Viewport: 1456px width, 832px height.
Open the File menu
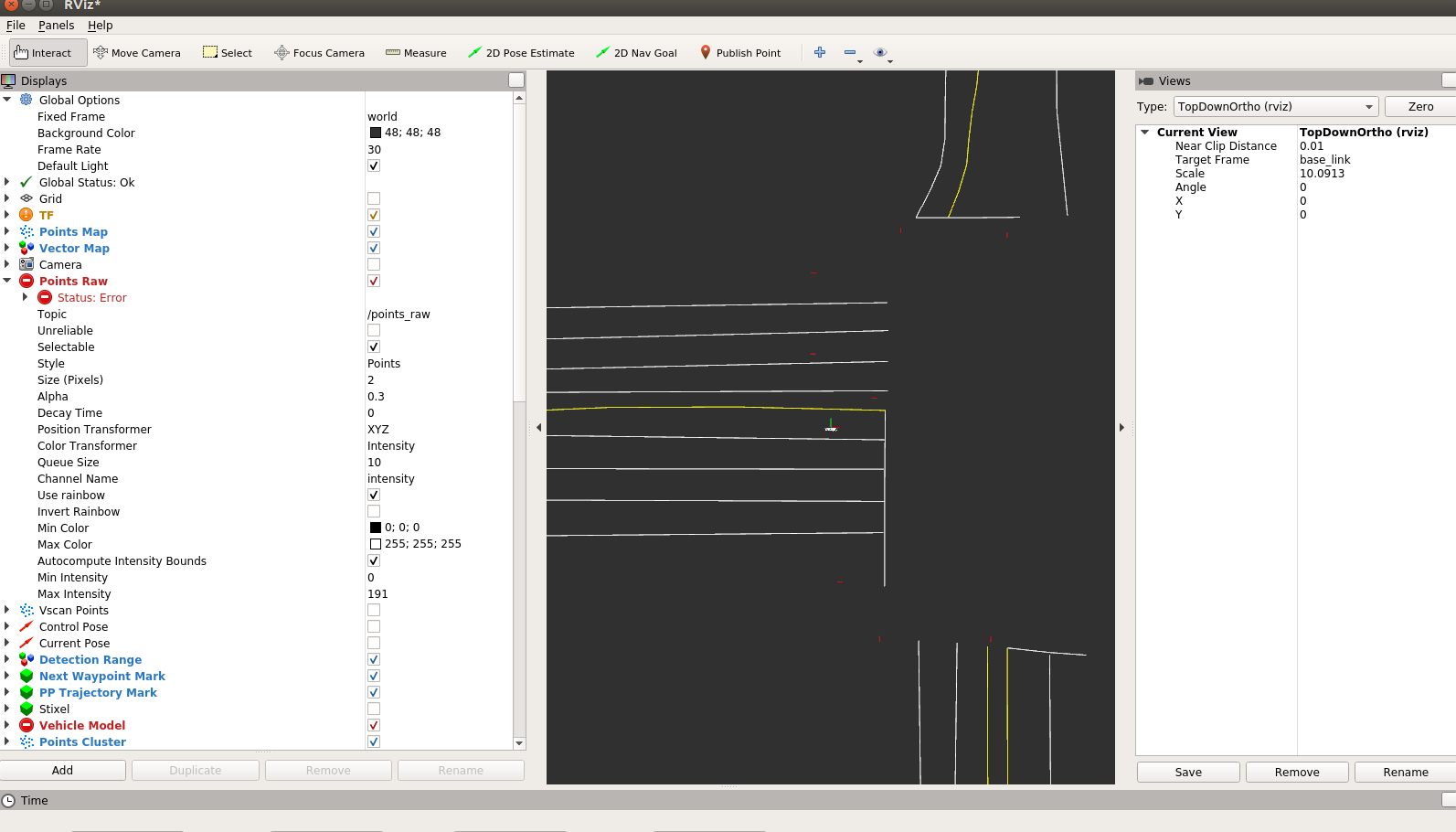point(16,26)
